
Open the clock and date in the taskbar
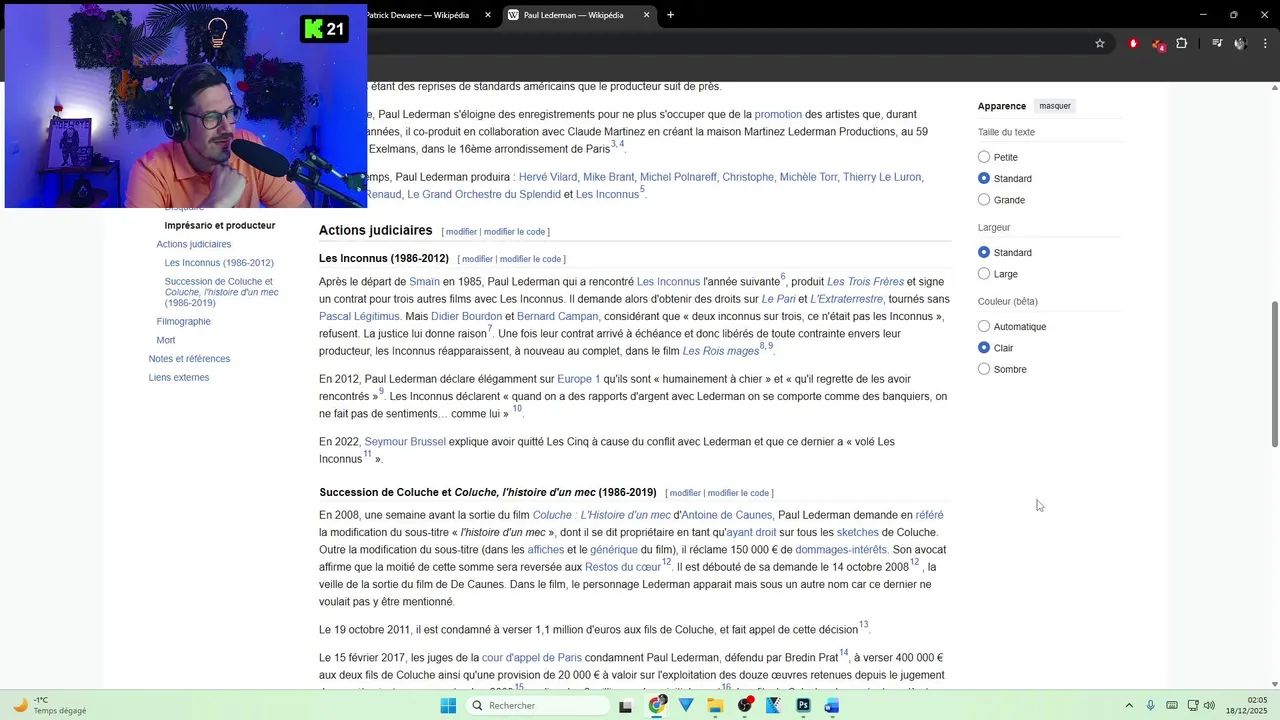tap(1245, 705)
